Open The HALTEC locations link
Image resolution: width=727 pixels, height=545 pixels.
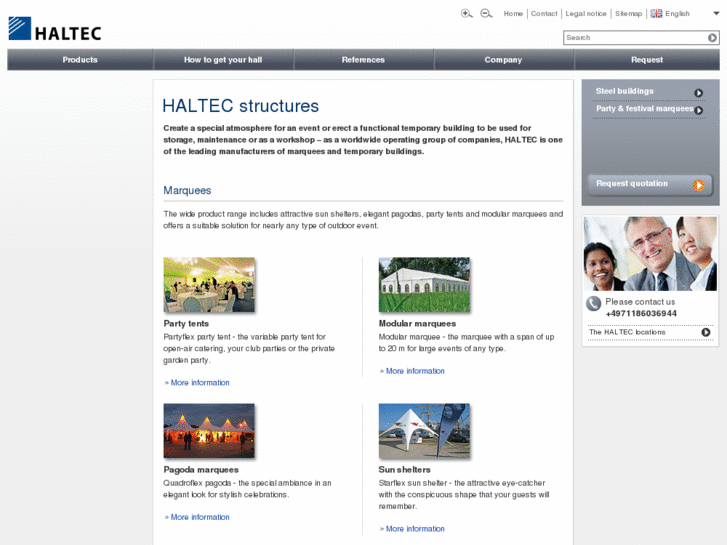point(627,332)
